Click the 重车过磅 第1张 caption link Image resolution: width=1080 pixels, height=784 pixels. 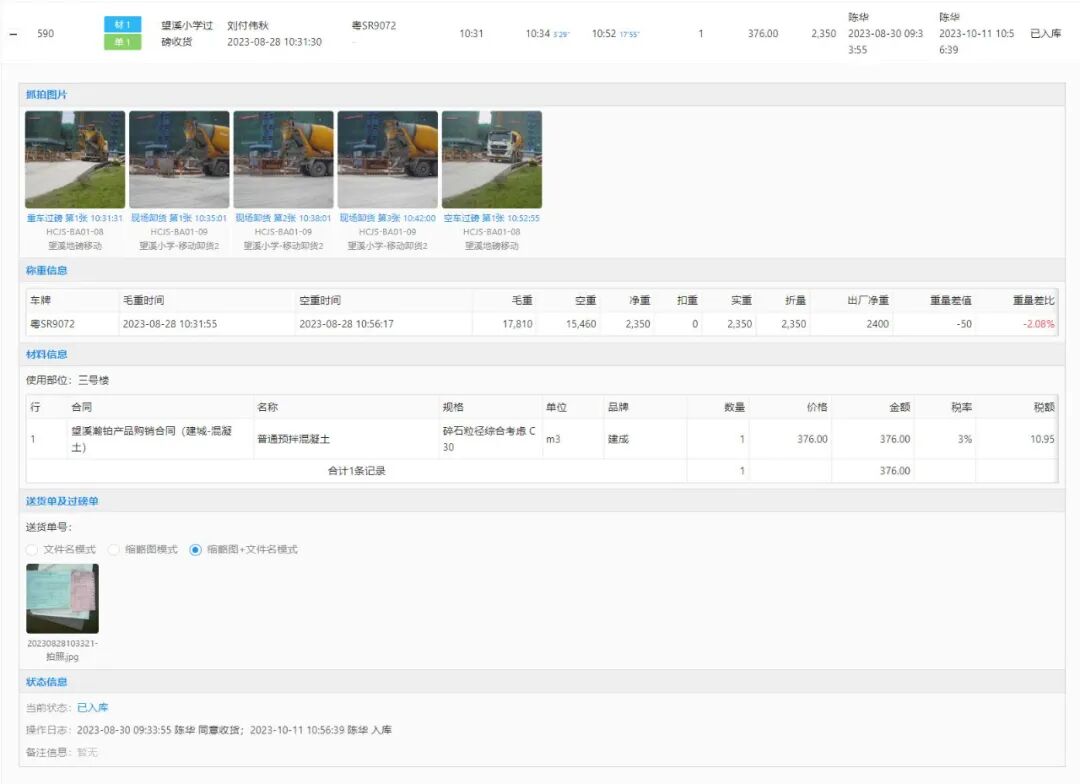tap(75, 218)
